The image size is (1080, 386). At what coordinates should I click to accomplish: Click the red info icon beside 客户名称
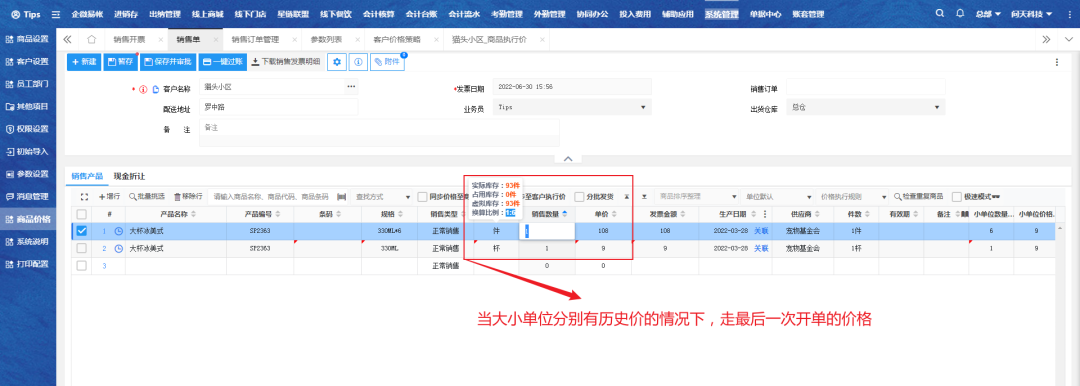coord(143,89)
